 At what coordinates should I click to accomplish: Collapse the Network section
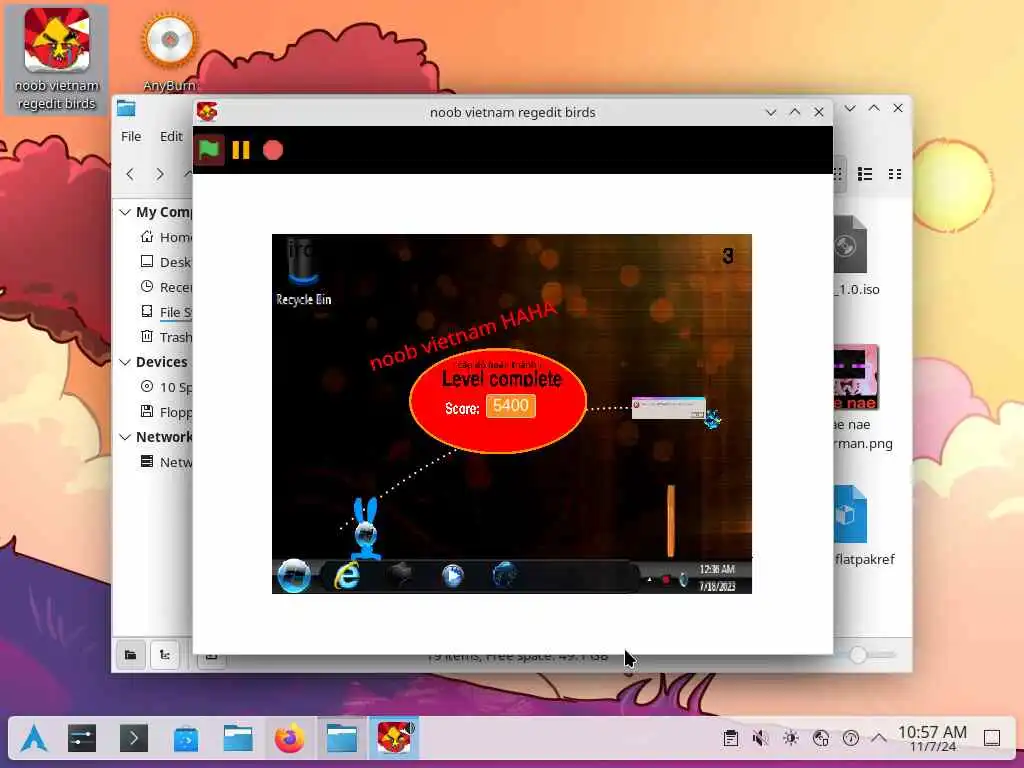point(125,437)
